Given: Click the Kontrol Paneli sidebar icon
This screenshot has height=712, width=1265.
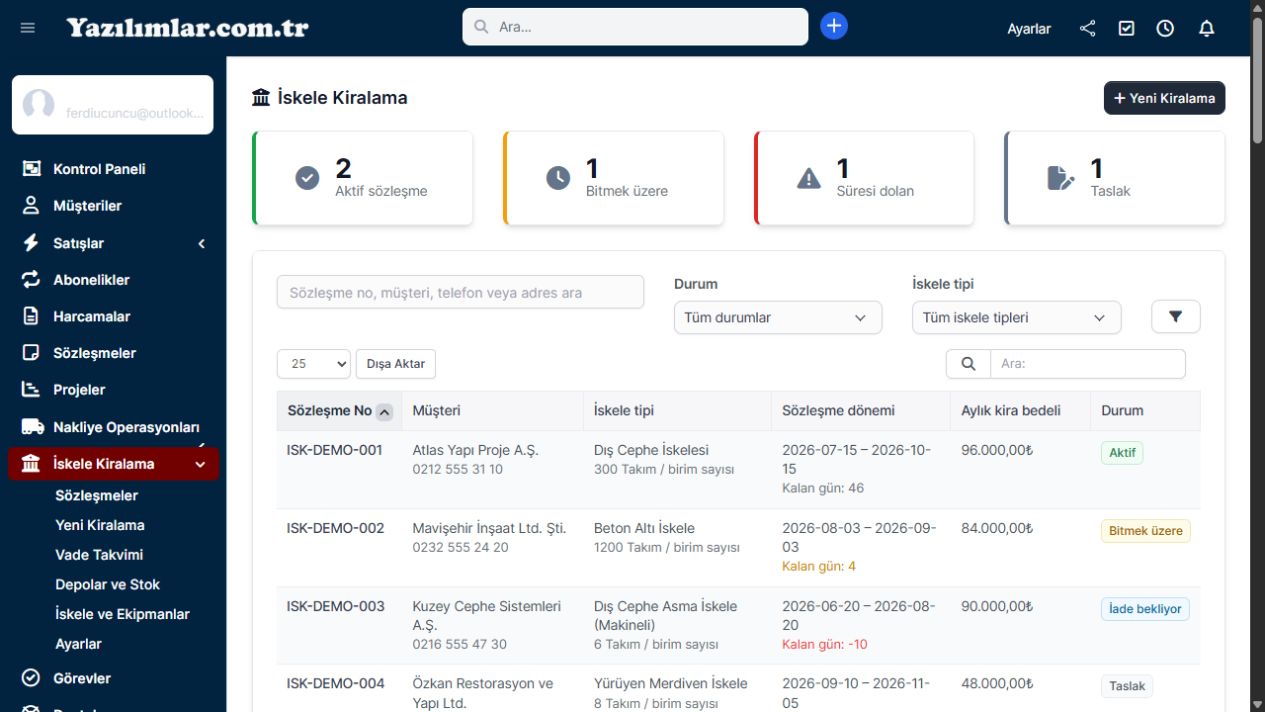Looking at the screenshot, I should click(x=31, y=169).
